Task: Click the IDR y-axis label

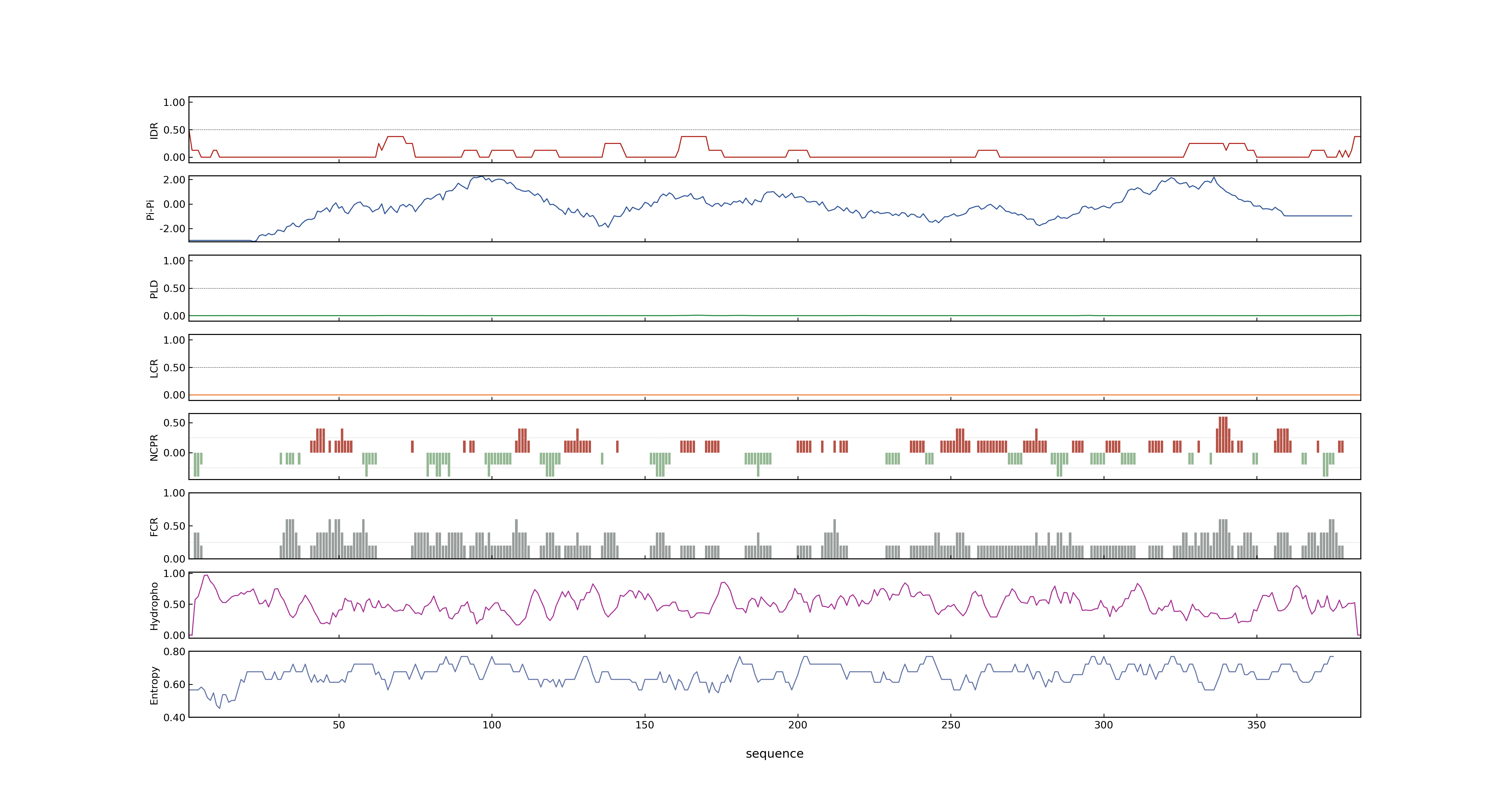Action: click(154, 130)
